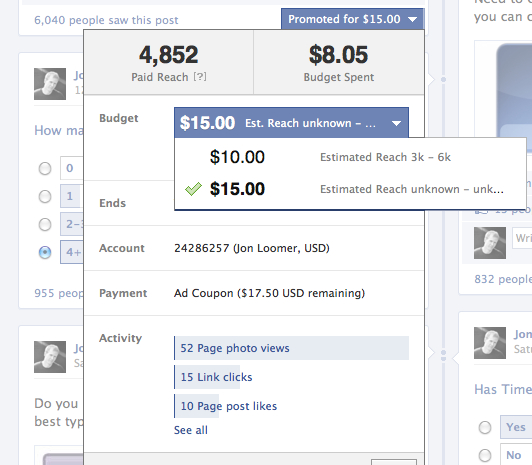Click the 4+ poll option label
This screenshot has width=532, height=465.
point(72,252)
